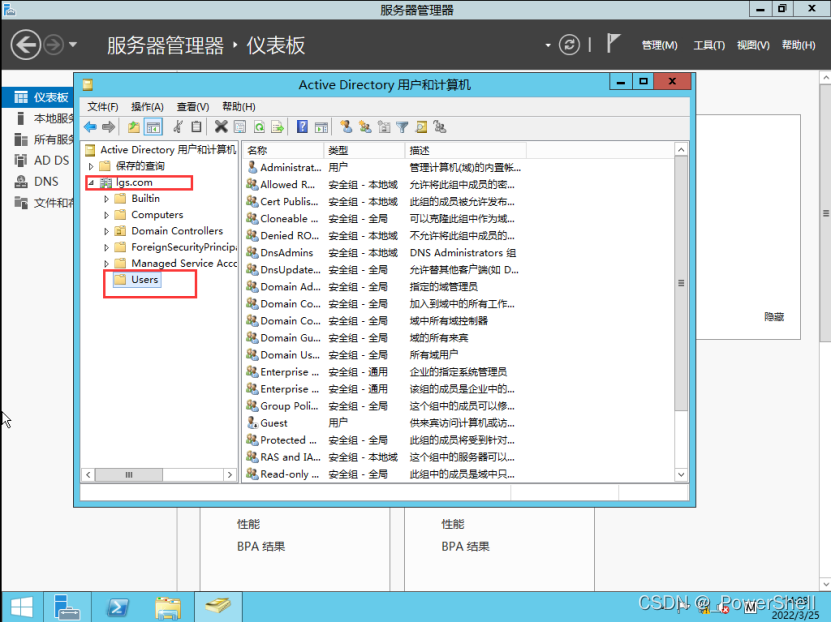831x622 pixels.
Task: Open Server Manager from the taskbar
Action: [x=67, y=607]
